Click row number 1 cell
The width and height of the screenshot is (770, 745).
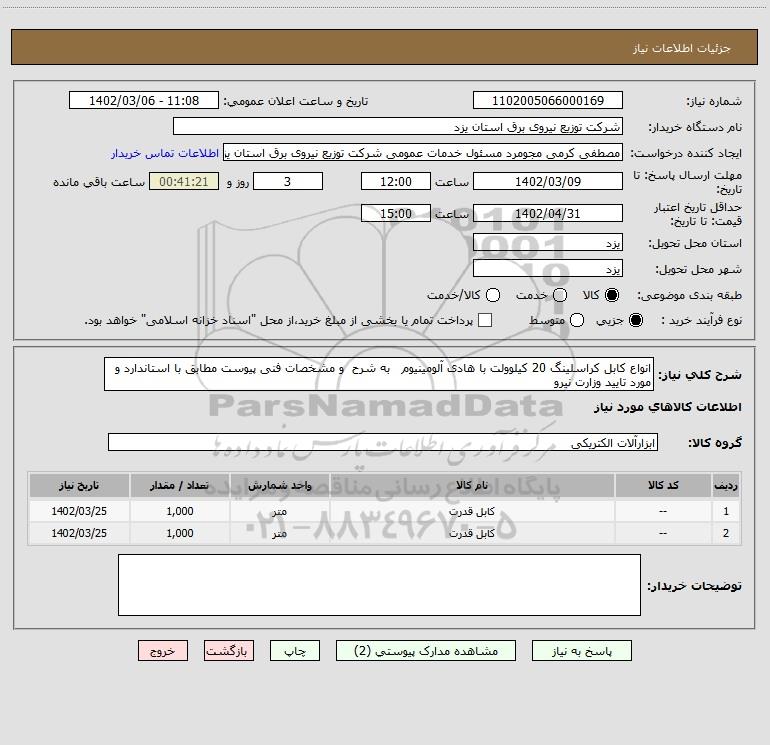tap(726, 511)
